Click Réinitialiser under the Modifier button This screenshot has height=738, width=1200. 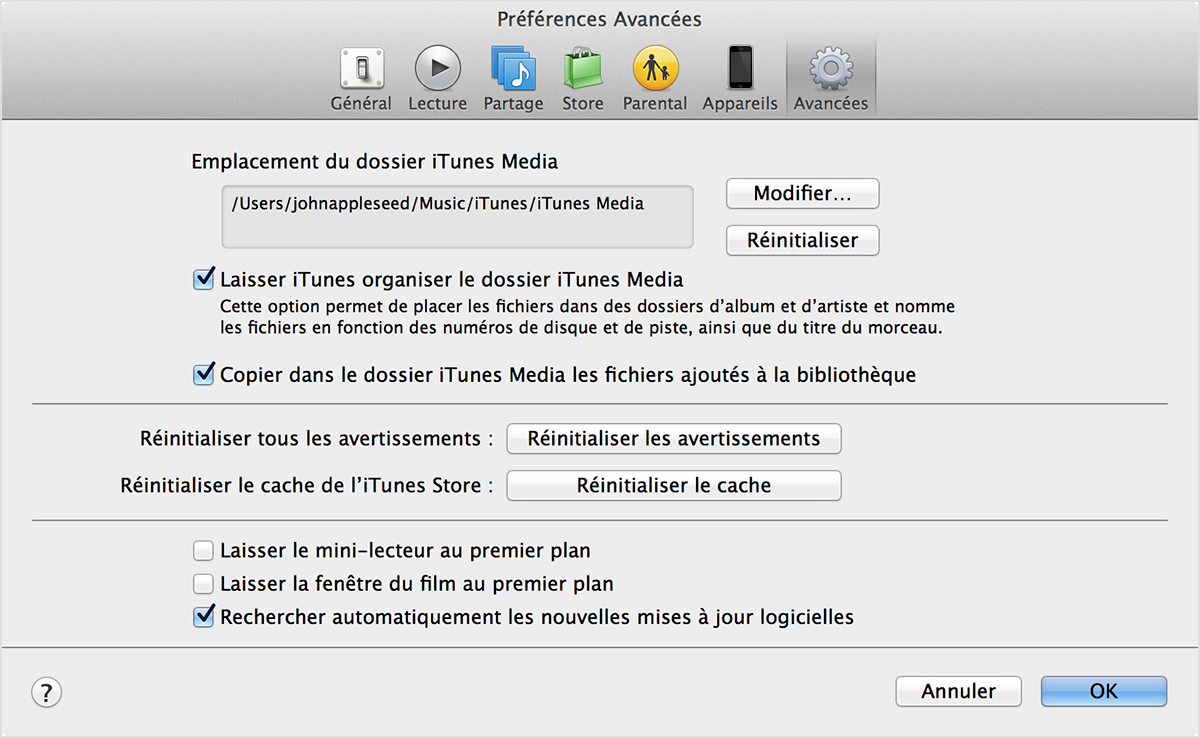802,240
